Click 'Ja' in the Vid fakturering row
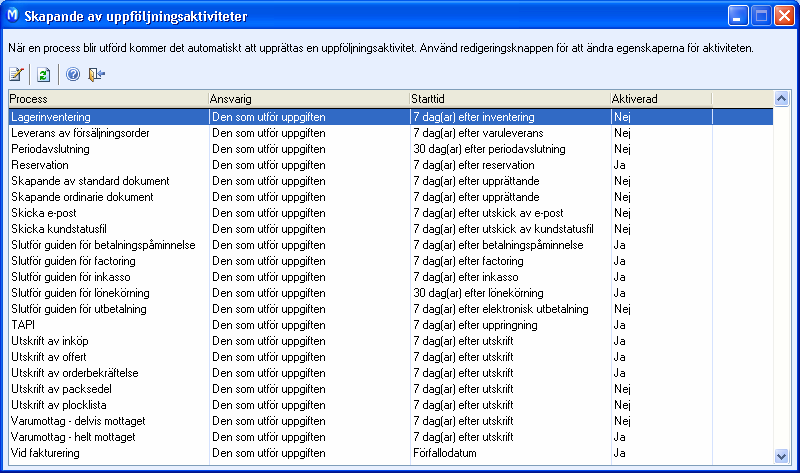The height and width of the screenshot is (473, 800). click(619, 453)
